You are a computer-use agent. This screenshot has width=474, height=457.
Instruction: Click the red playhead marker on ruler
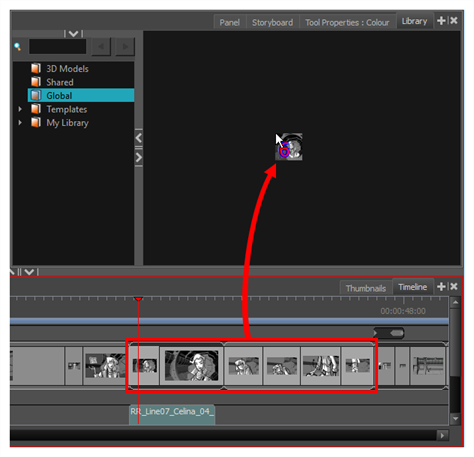tap(138, 299)
